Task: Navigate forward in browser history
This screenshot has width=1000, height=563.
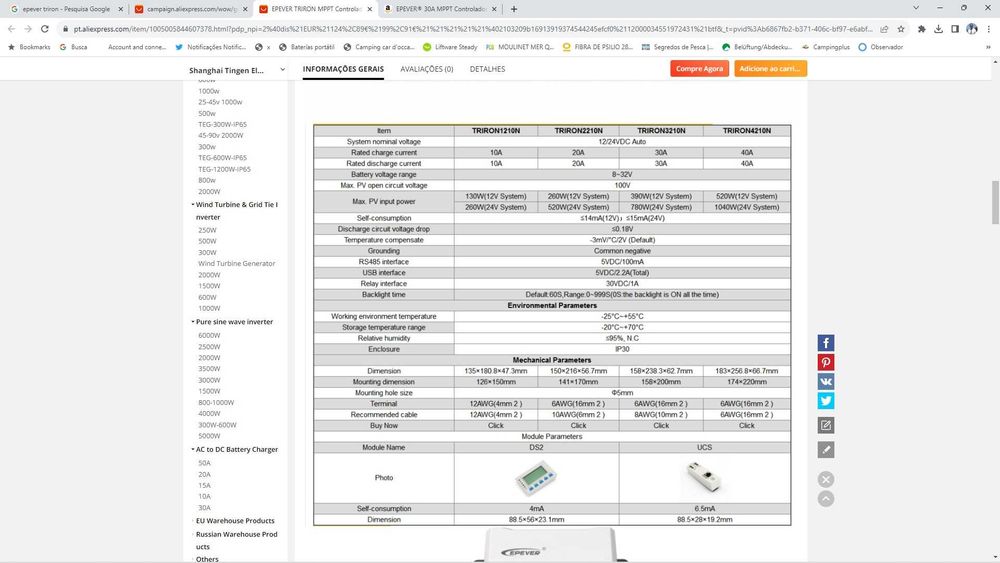Action: click(28, 29)
